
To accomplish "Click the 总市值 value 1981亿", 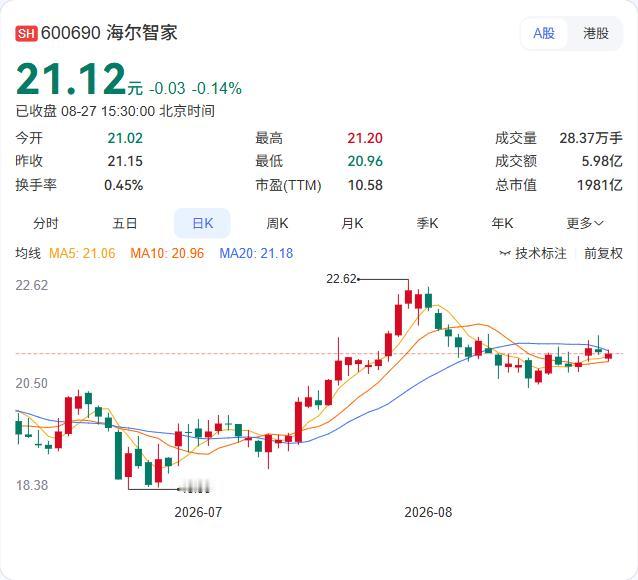I will 600,185.
